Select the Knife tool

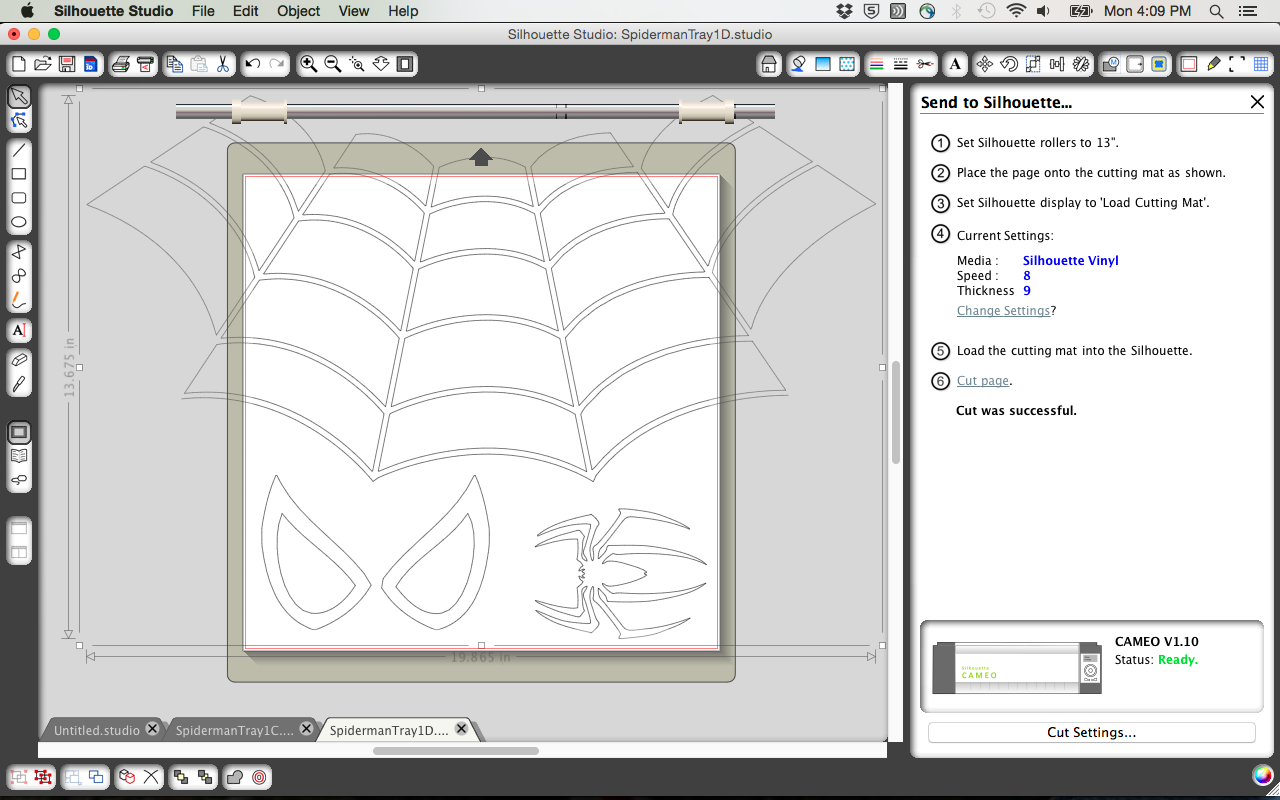tap(18, 385)
